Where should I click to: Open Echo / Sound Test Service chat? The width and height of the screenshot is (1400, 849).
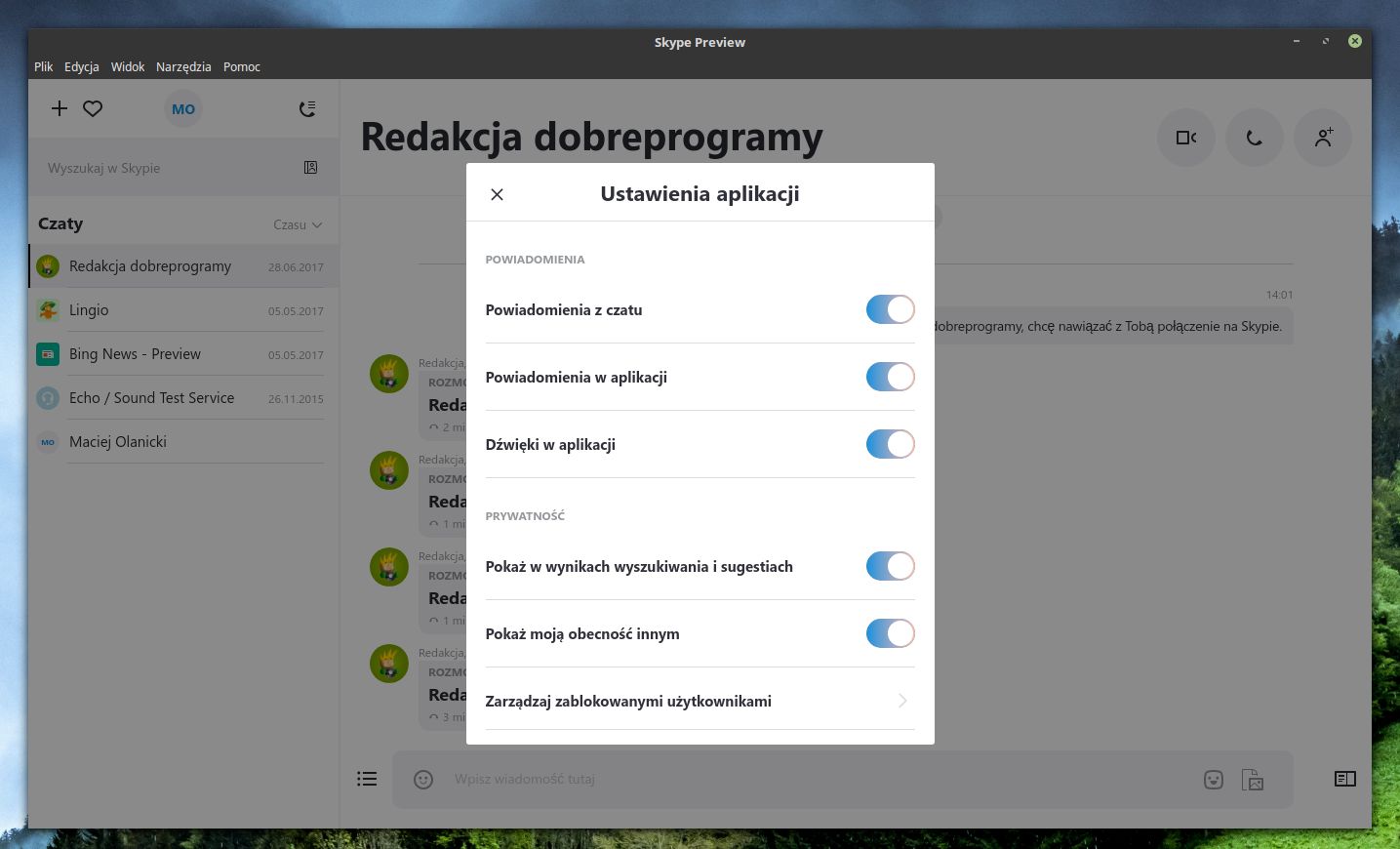coord(184,397)
